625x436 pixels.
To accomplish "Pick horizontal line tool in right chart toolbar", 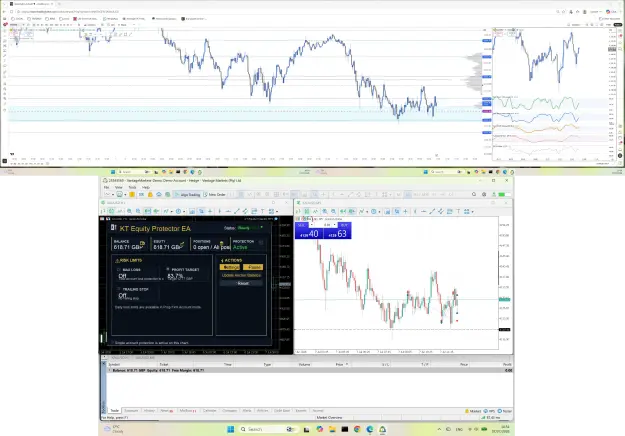I will tap(423, 212).
